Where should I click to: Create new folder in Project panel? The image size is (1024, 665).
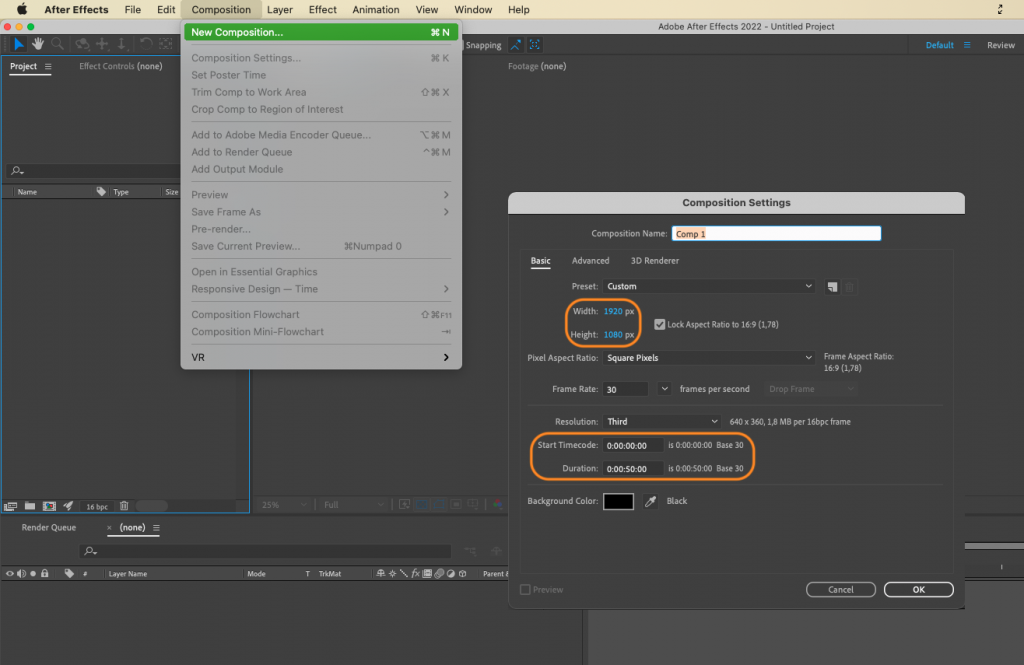[30, 506]
